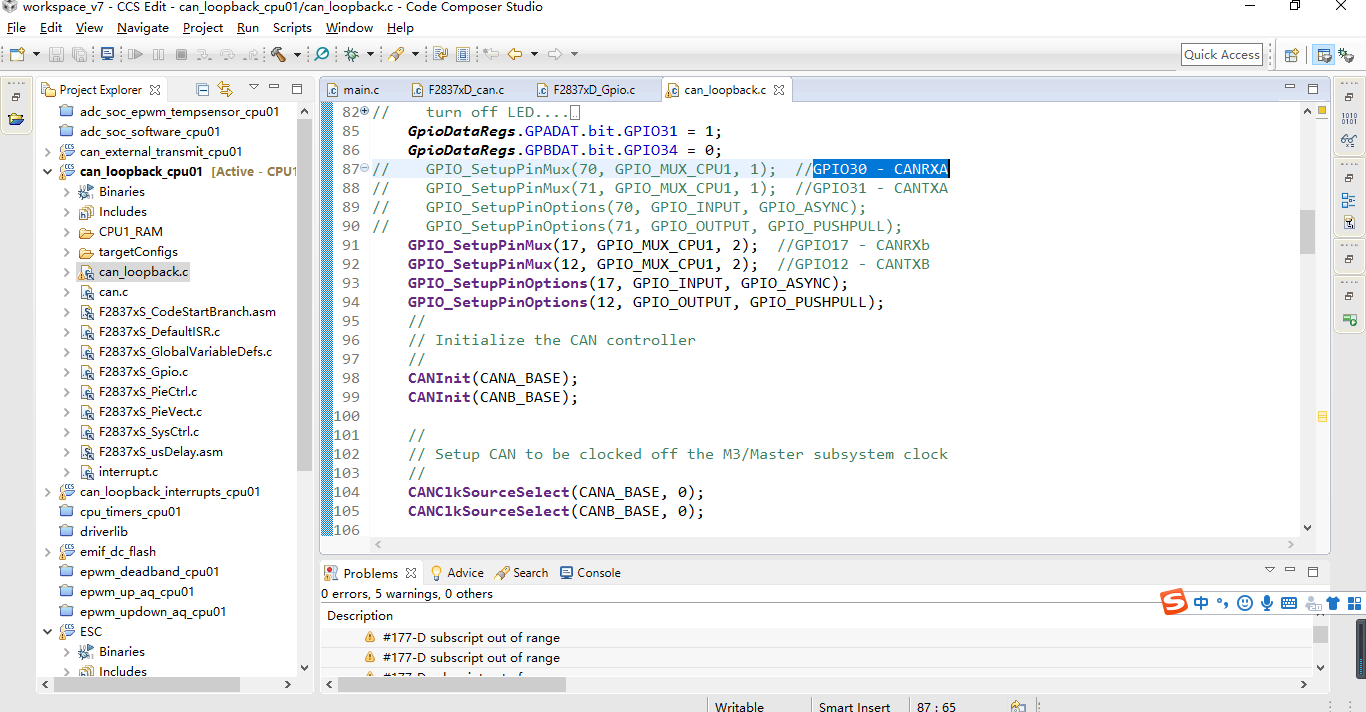
Task: Collapse the can_loopback_cpu01 project tree
Action: point(48,172)
